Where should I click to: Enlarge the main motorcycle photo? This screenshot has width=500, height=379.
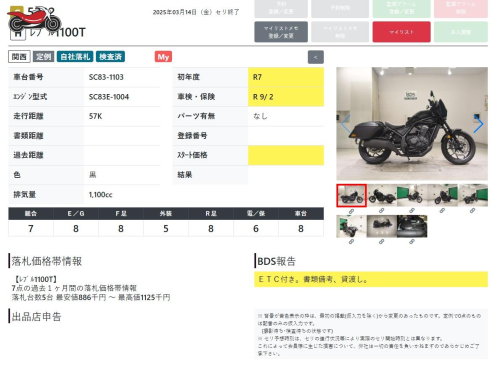(x=412, y=124)
